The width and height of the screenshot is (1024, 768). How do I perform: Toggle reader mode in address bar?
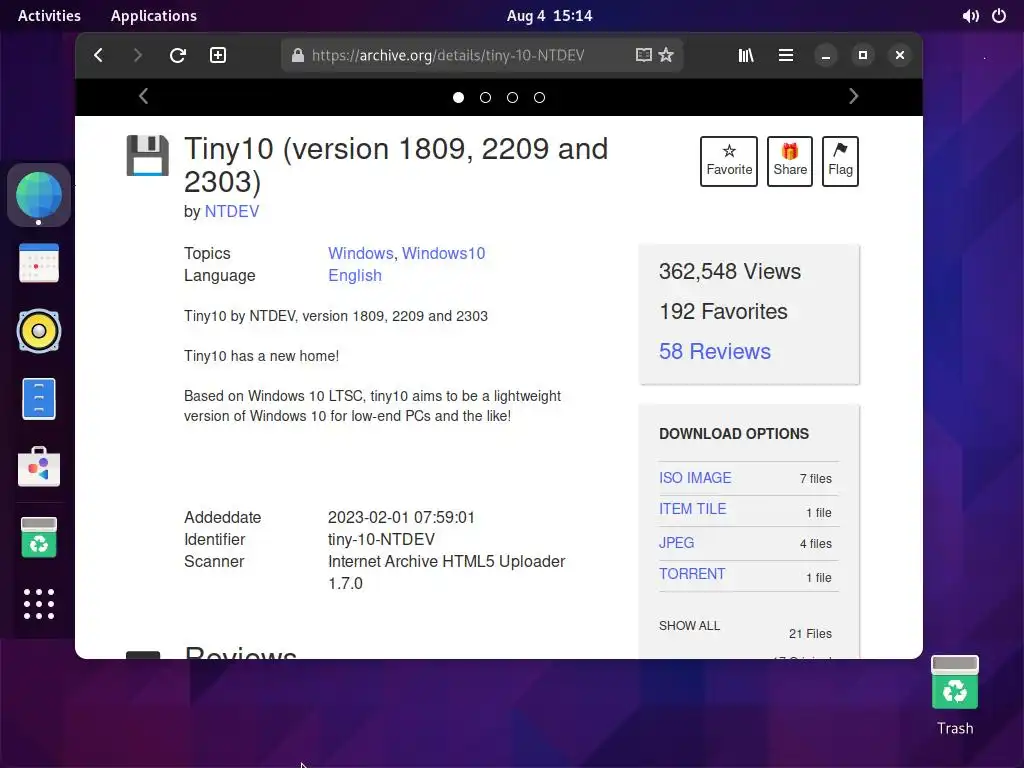click(644, 56)
